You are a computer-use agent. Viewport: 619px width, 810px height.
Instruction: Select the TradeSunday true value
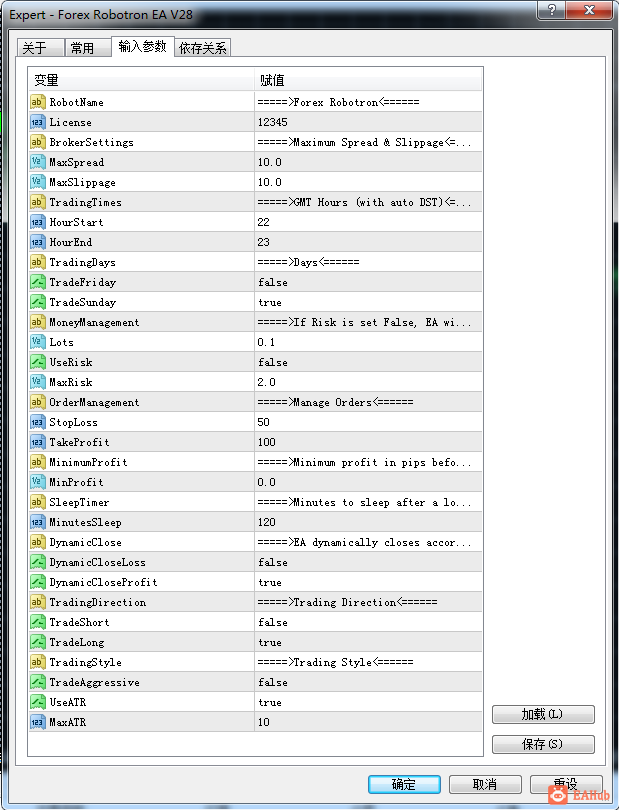[270, 303]
